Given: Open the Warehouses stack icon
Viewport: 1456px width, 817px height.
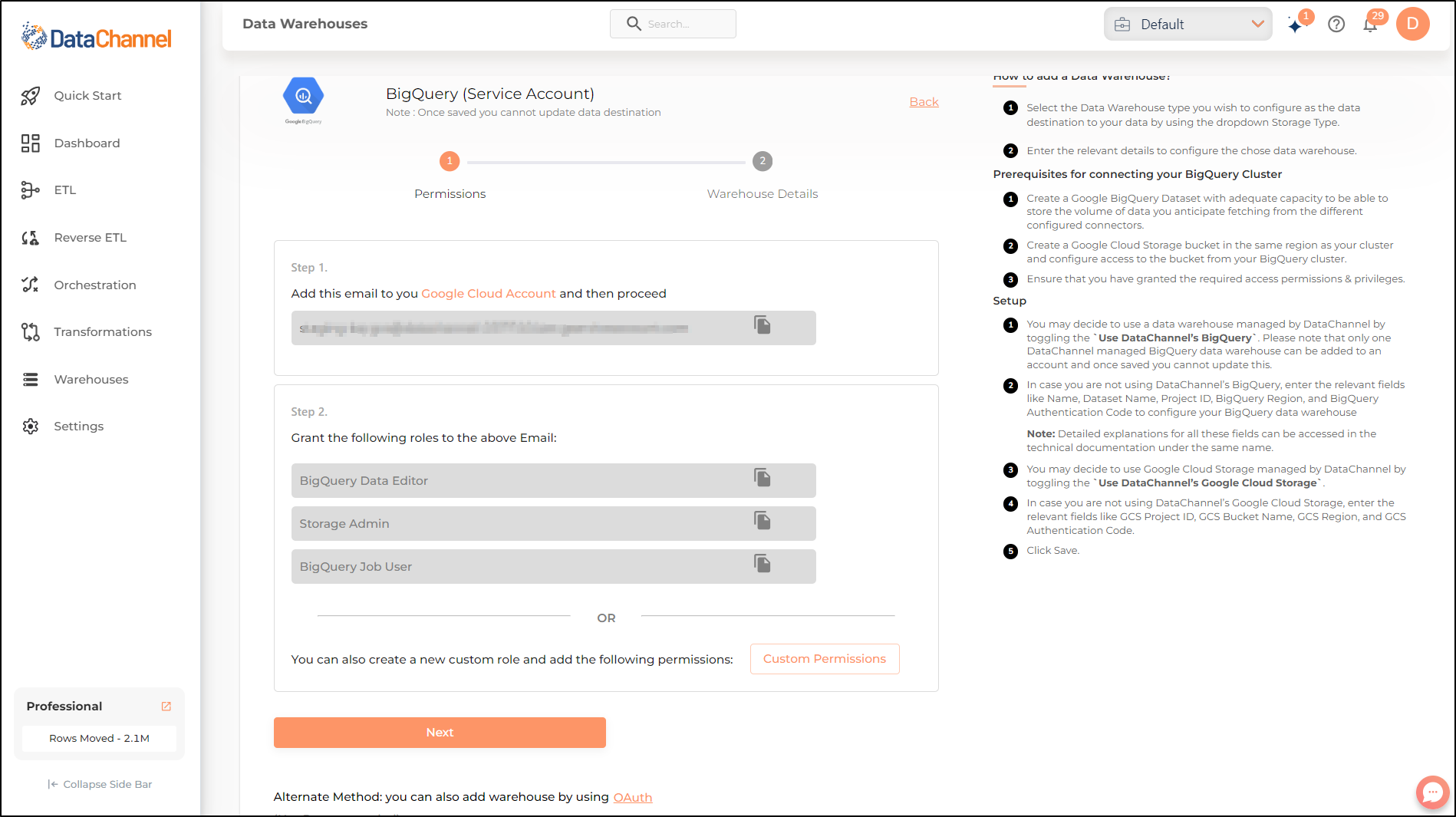Looking at the screenshot, I should pyautogui.click(x=31, y=380).
